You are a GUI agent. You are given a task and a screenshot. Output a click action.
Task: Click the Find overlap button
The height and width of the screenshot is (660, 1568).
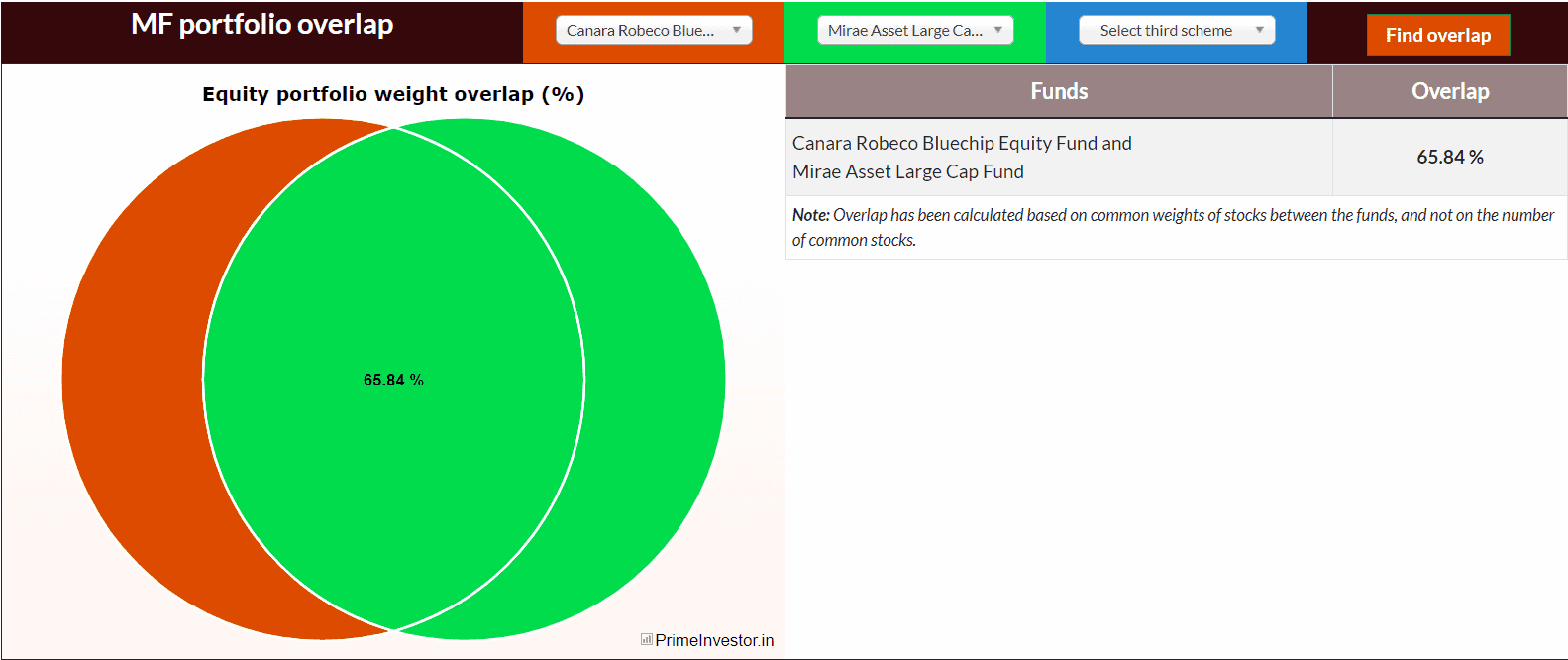(1438, 36)
